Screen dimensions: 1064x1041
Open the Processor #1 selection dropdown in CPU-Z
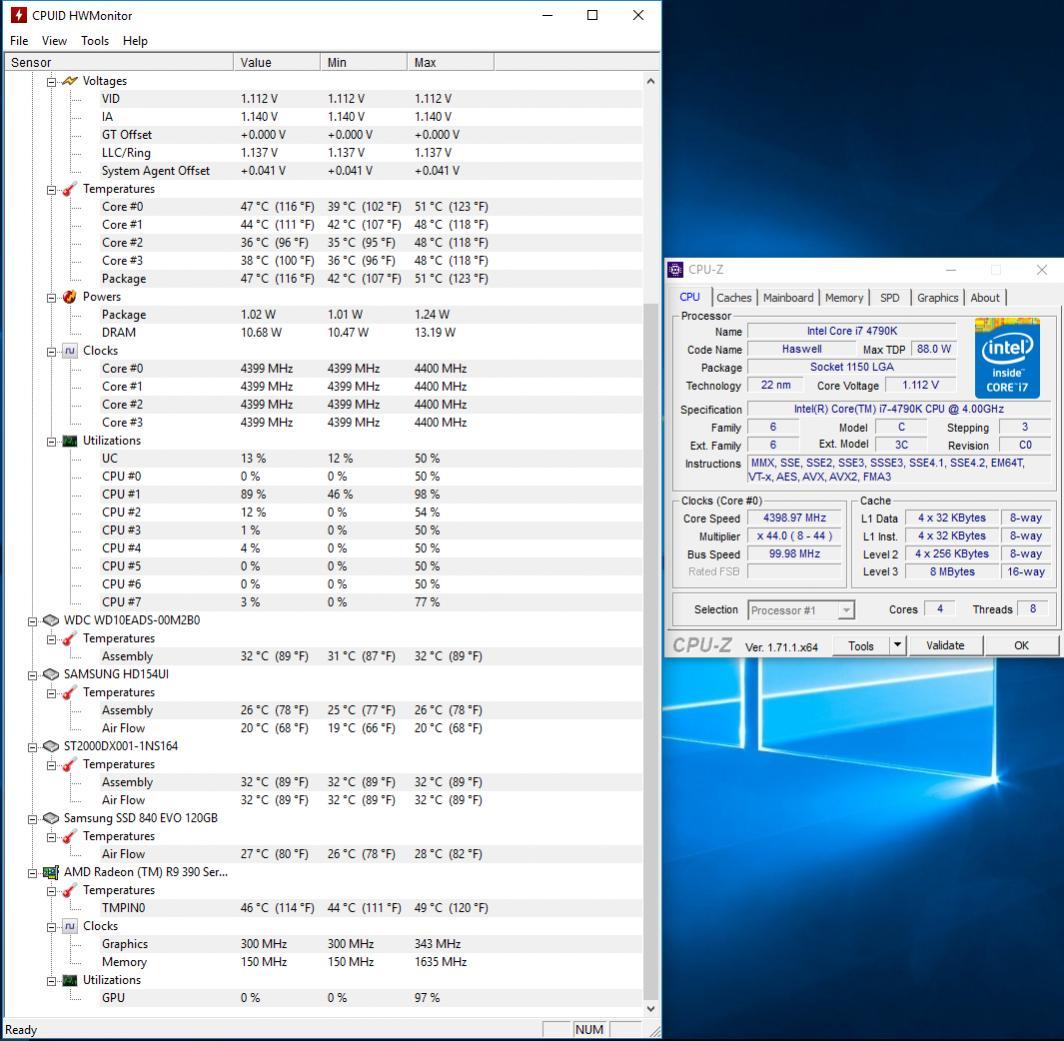click(x=846, y=610)
